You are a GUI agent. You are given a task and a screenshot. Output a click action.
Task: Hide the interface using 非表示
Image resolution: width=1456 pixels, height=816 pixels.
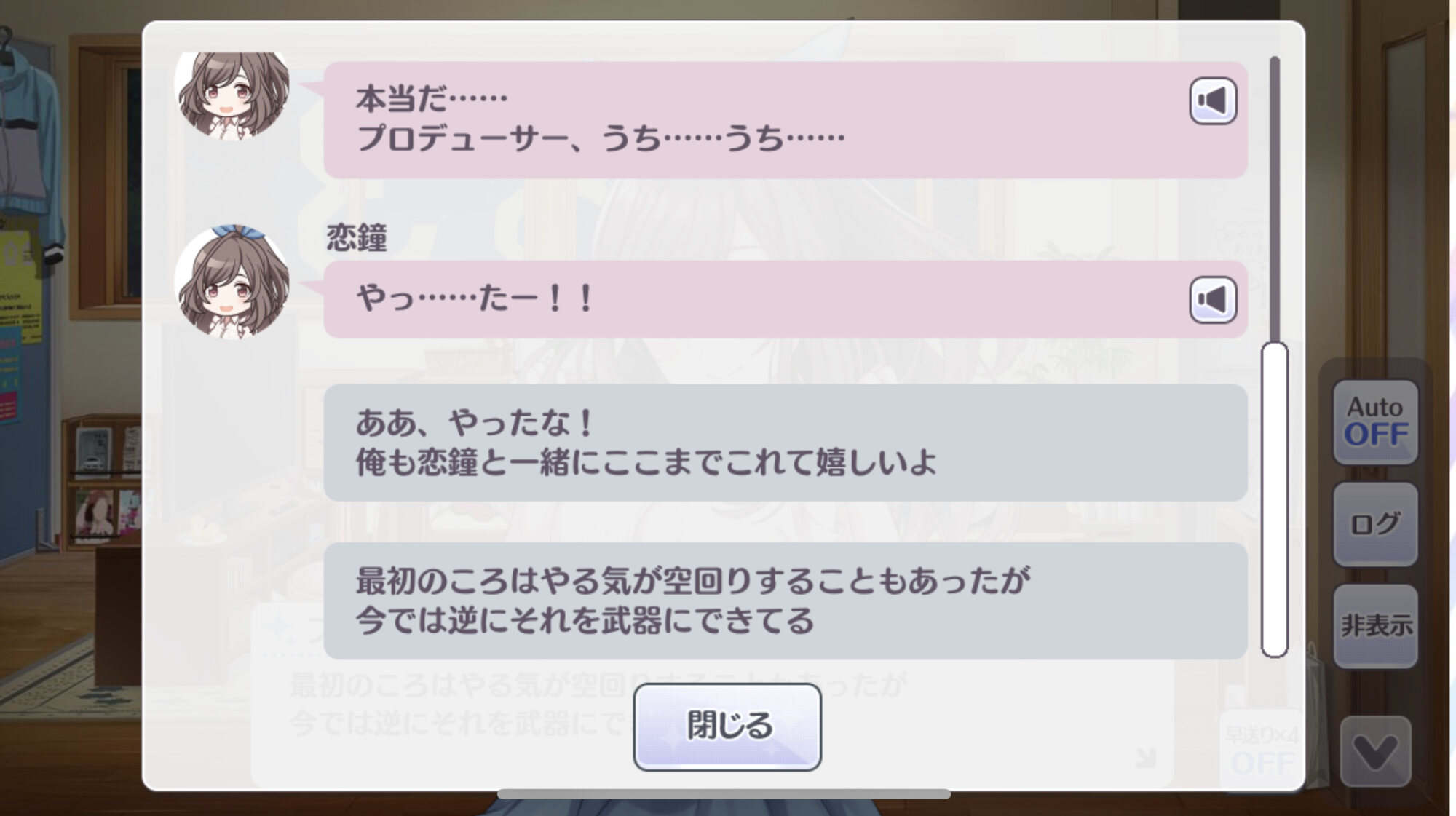(1375, 626)
